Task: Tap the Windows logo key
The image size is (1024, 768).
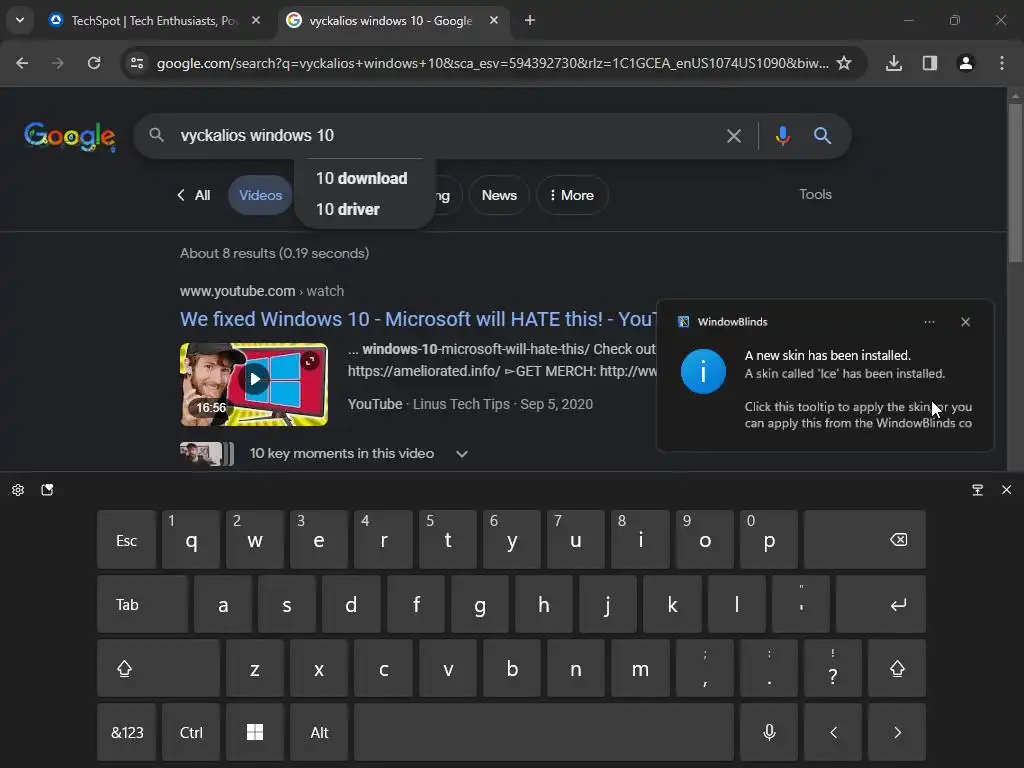Action: (255, 732)
